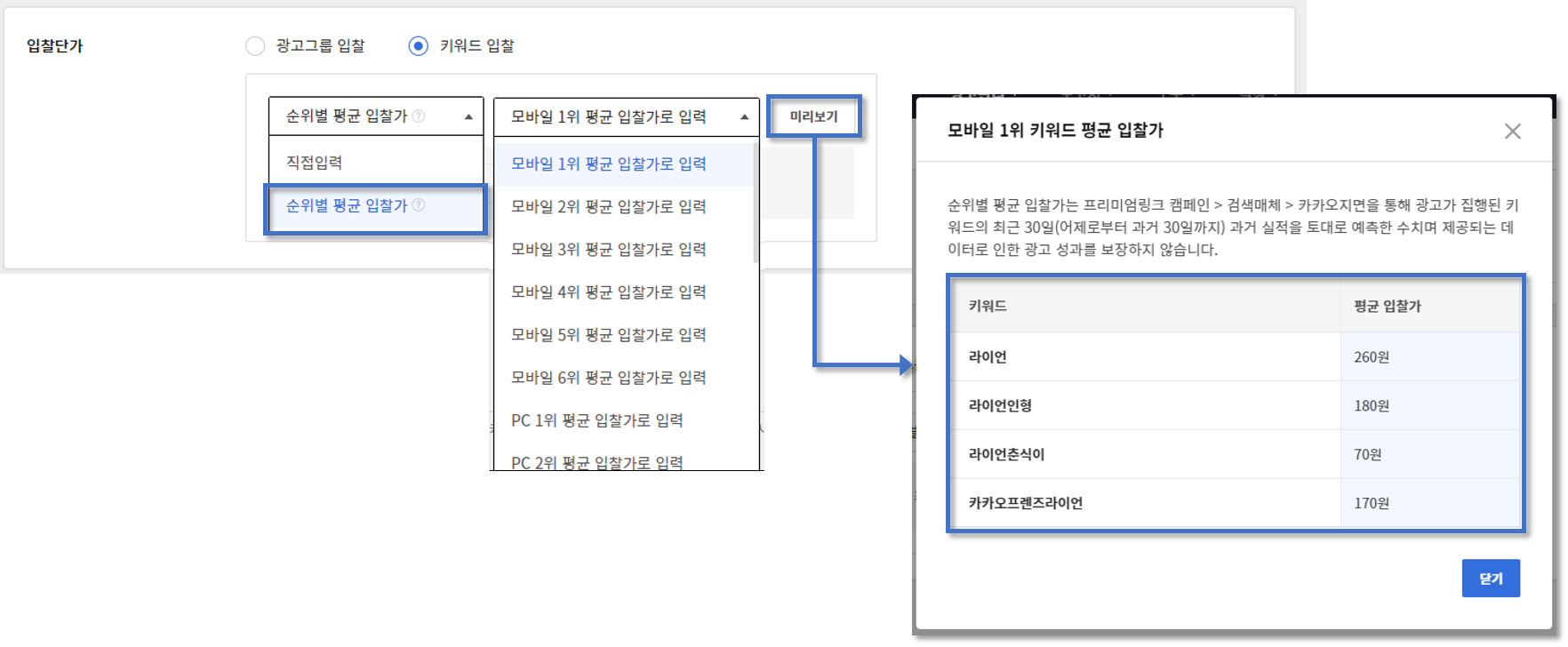Select 모바일 3위 평균 입찰가로 입력 option

pyautogui.click(x=624, y=250)
